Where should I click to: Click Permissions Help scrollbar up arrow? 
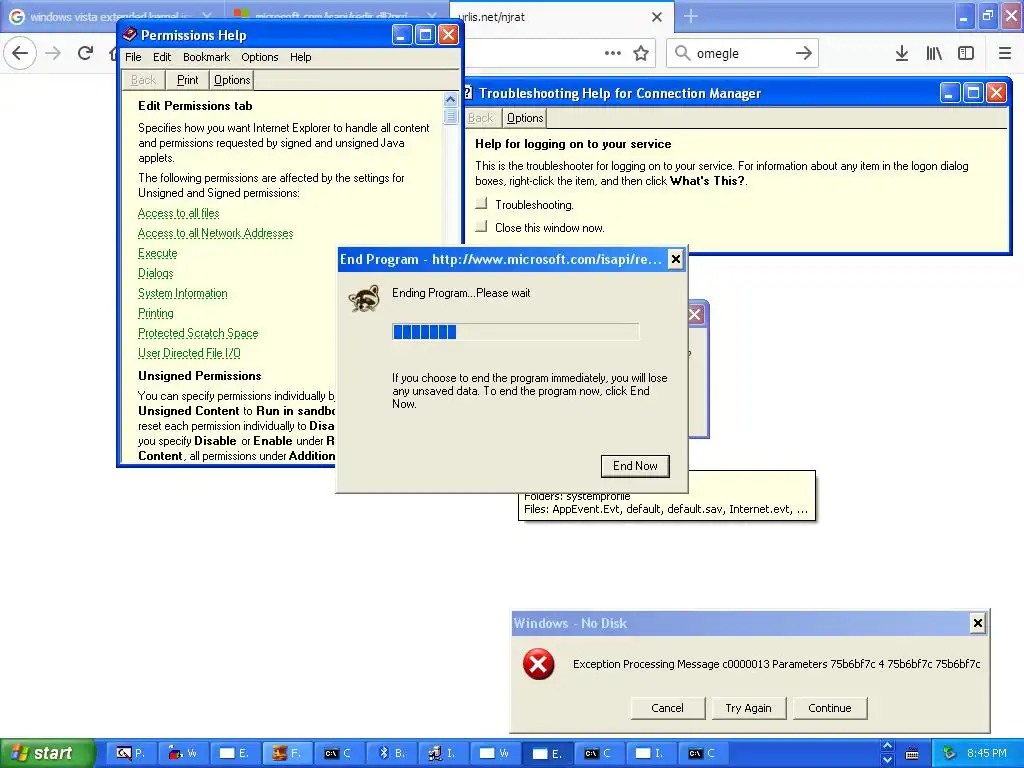pyautogui.click(x=450, y=100)
